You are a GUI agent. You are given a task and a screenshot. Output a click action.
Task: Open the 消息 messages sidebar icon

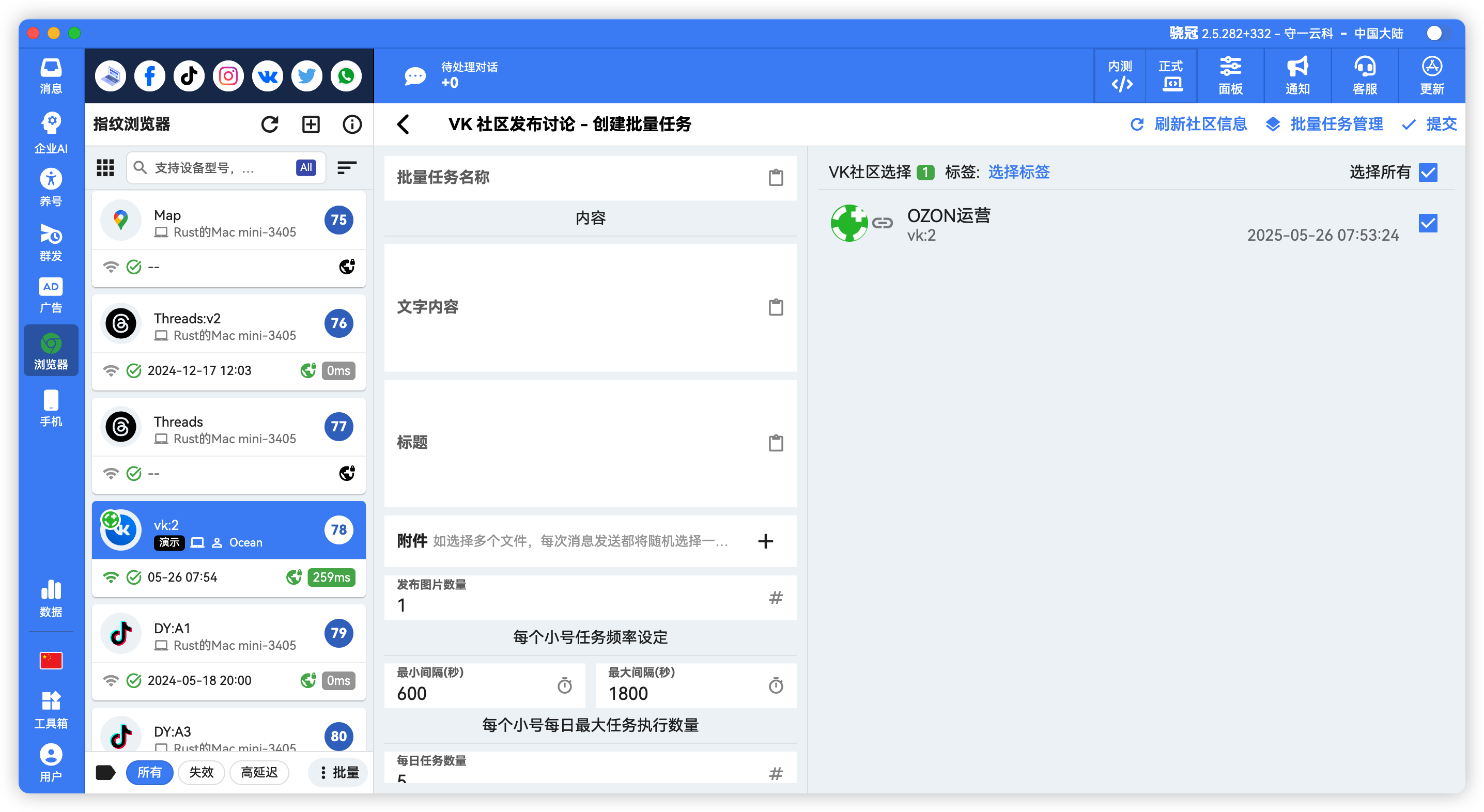51,75
